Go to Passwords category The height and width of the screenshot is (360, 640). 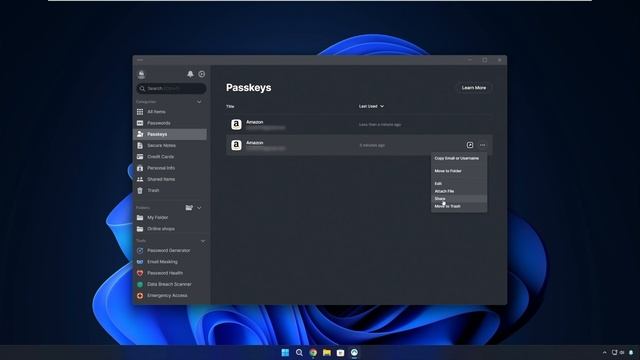(170, 123)
